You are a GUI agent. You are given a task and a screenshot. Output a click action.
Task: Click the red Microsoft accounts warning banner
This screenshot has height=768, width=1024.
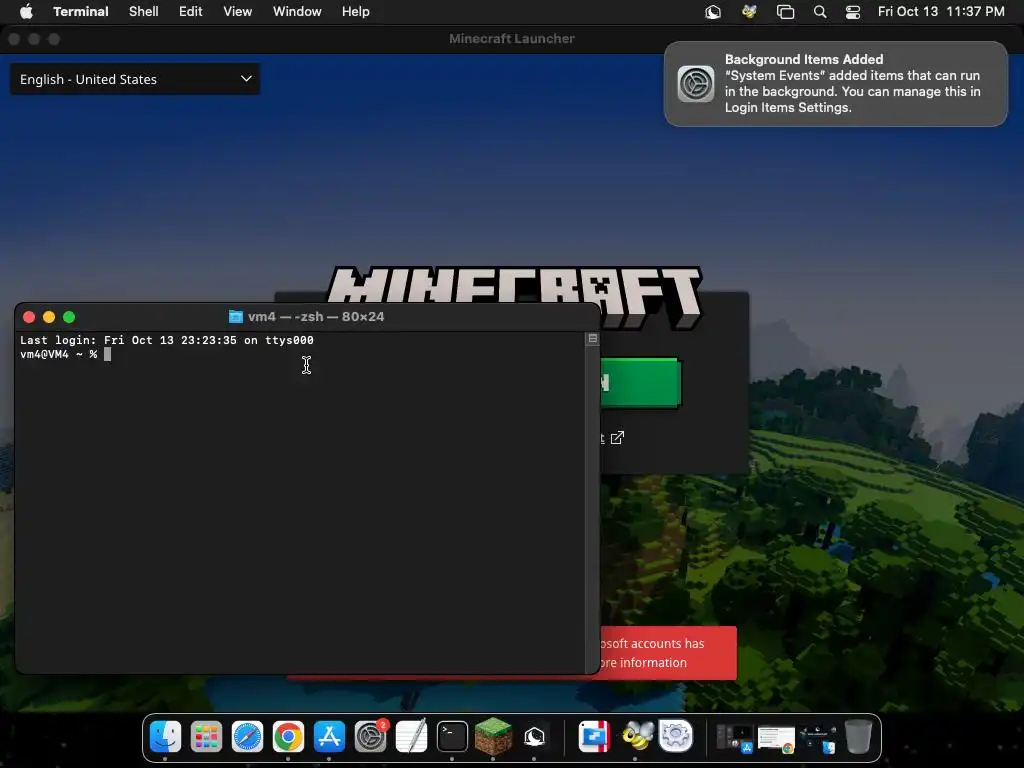(668, 653)
